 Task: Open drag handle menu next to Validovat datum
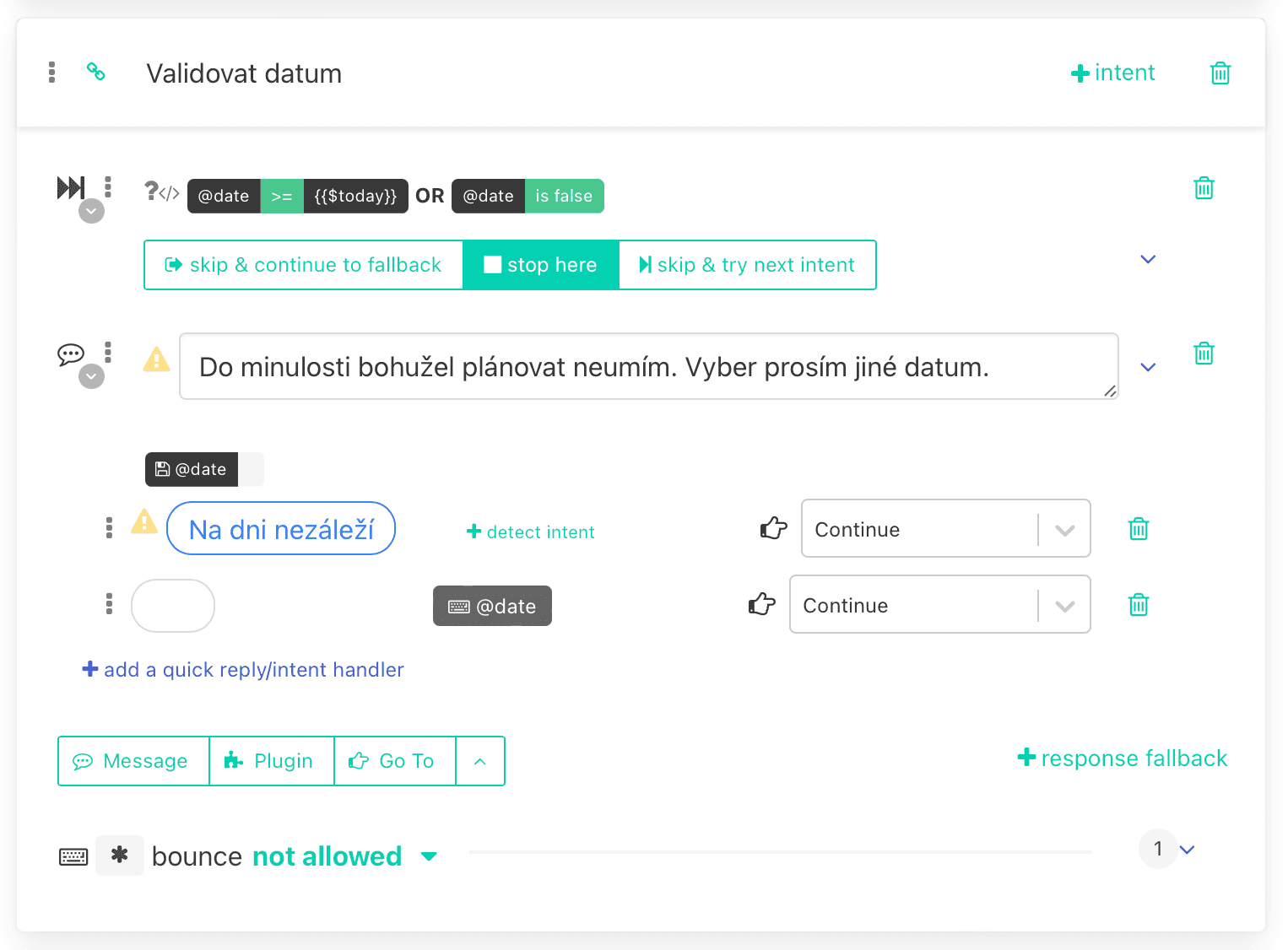52,73
